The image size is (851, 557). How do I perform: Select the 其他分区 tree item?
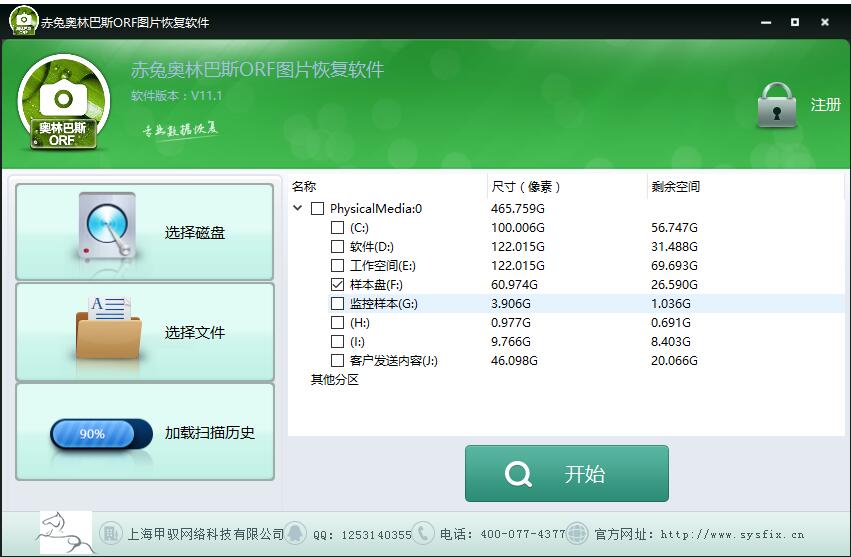tap(334, 379)
